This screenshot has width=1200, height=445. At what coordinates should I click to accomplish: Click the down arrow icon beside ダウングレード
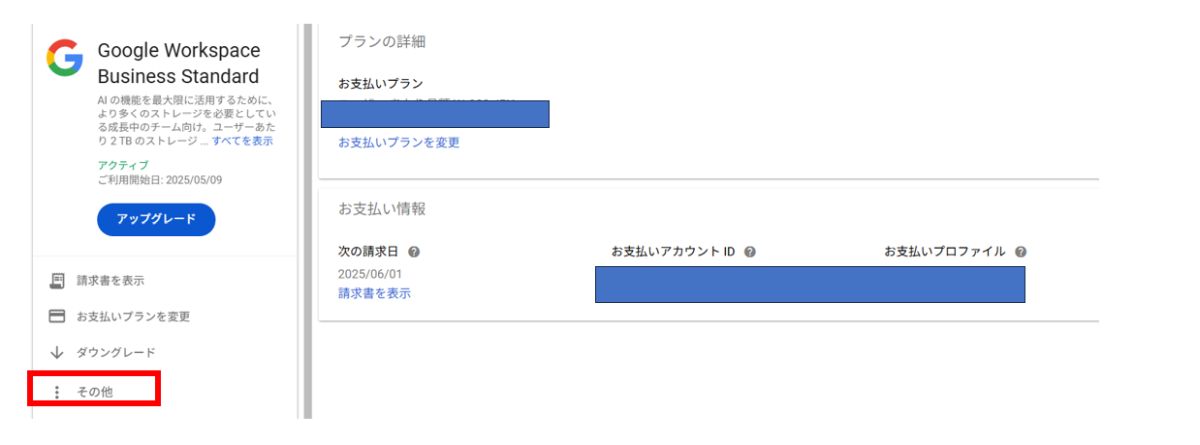(58, 353)
